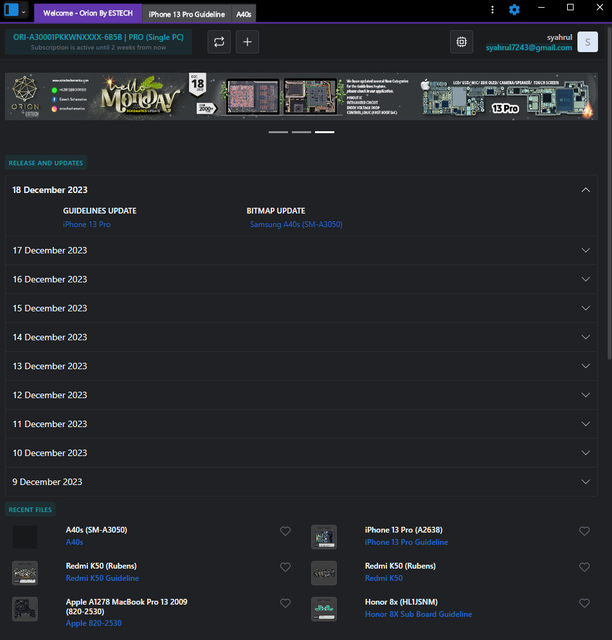Click the chip hardware icon button
This screenshot has height=640, width=612.
click(x=461, y=42)
